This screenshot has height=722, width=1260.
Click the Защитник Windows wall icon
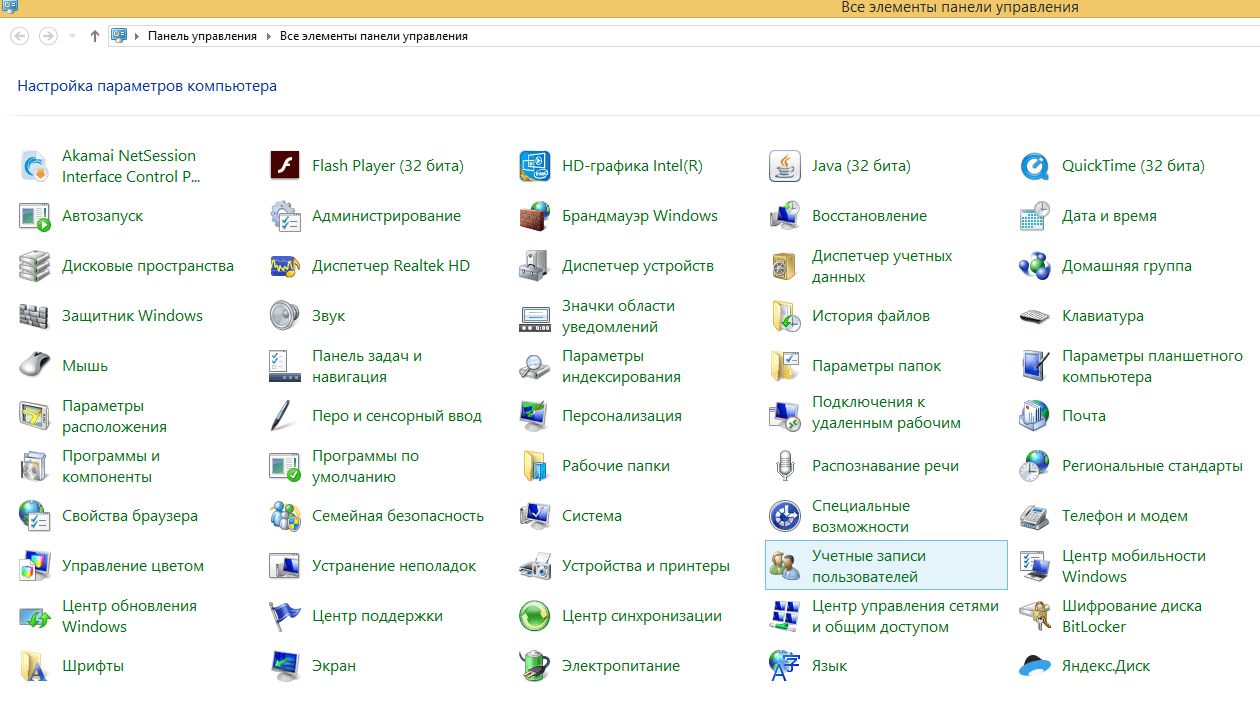pyautogui.click(x=34, y=316)
